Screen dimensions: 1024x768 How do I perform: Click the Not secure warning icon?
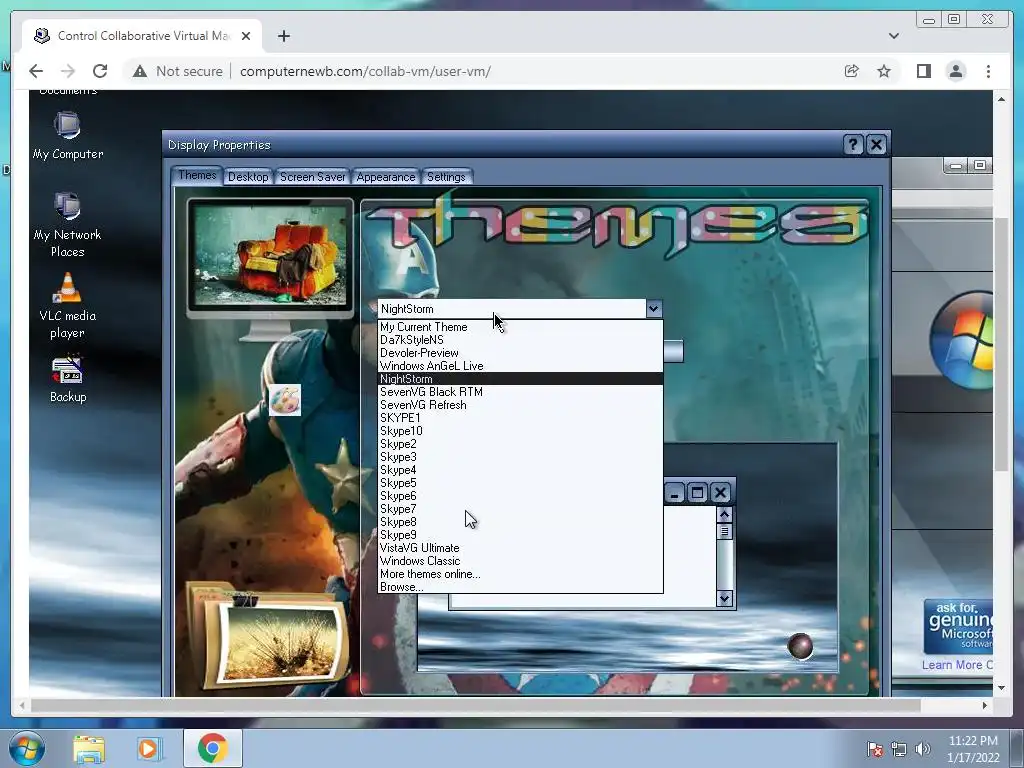click(x=140, y=71)
